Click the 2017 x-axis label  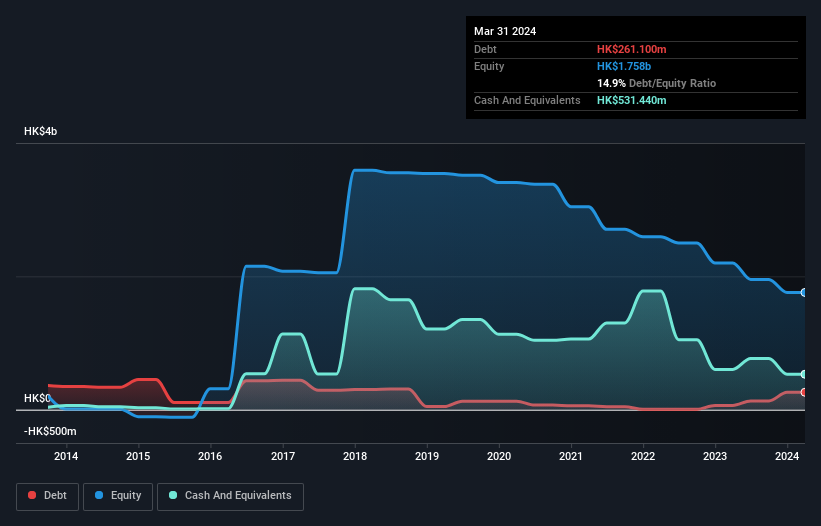coord(283,456)
